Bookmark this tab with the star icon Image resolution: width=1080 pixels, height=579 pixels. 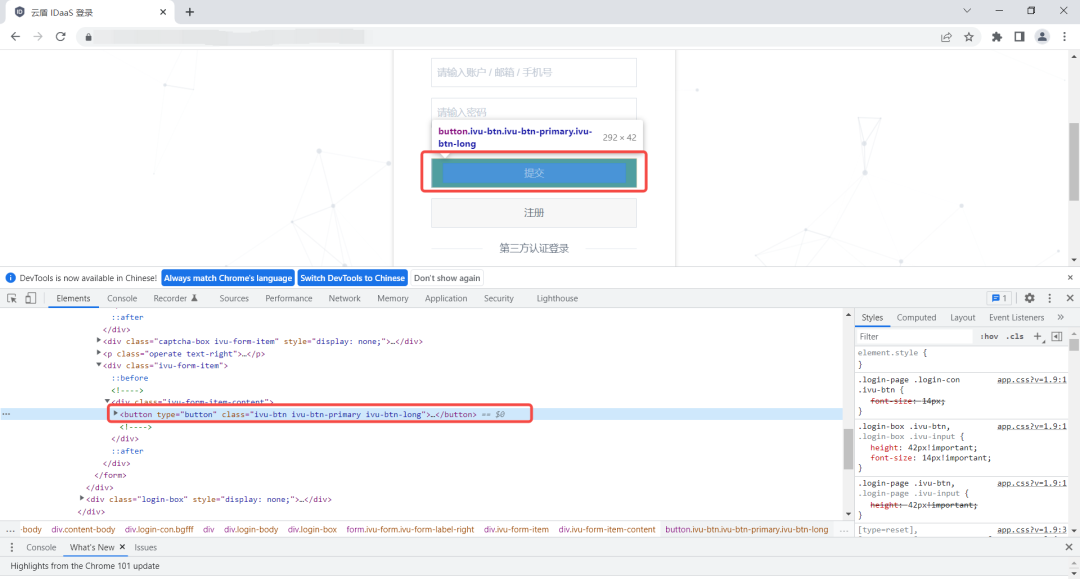[x=969, y=37]
